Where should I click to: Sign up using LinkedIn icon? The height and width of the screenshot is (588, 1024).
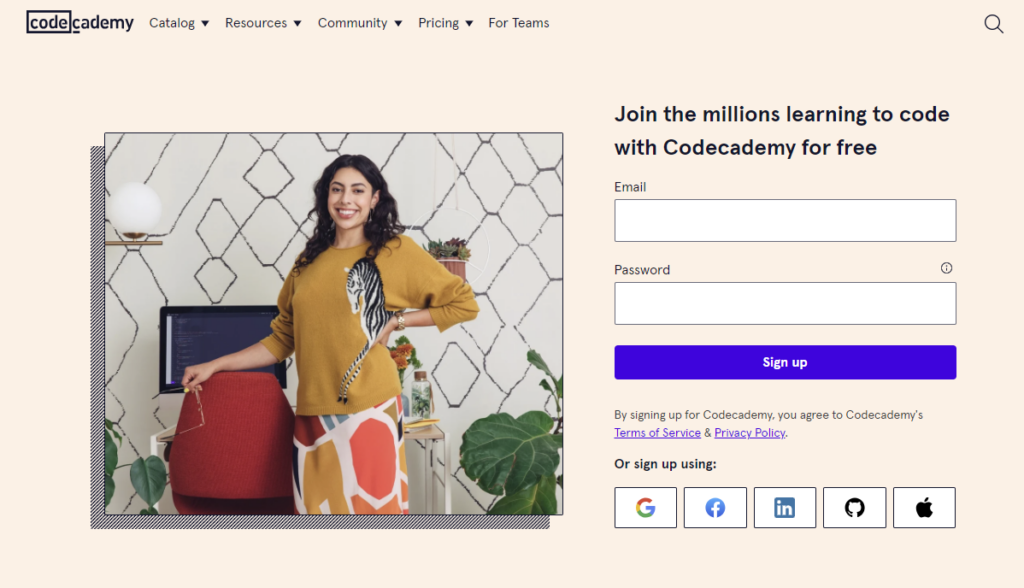pyautogui.click(x=785, y=508)
